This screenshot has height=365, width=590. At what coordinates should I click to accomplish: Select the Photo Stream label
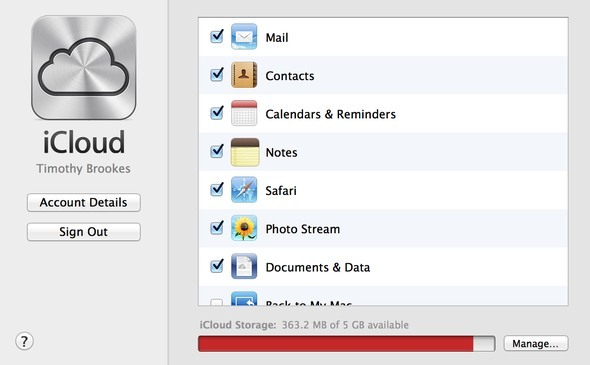click(303, 229)
